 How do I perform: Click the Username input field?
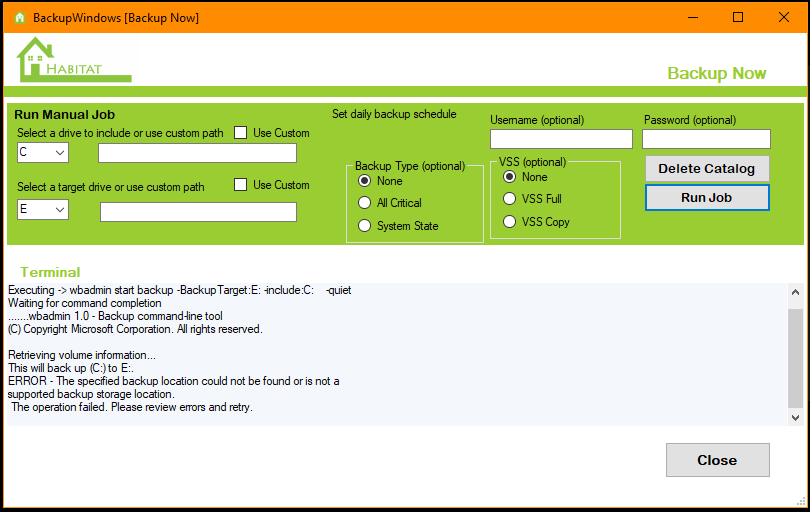click(561, 139)
